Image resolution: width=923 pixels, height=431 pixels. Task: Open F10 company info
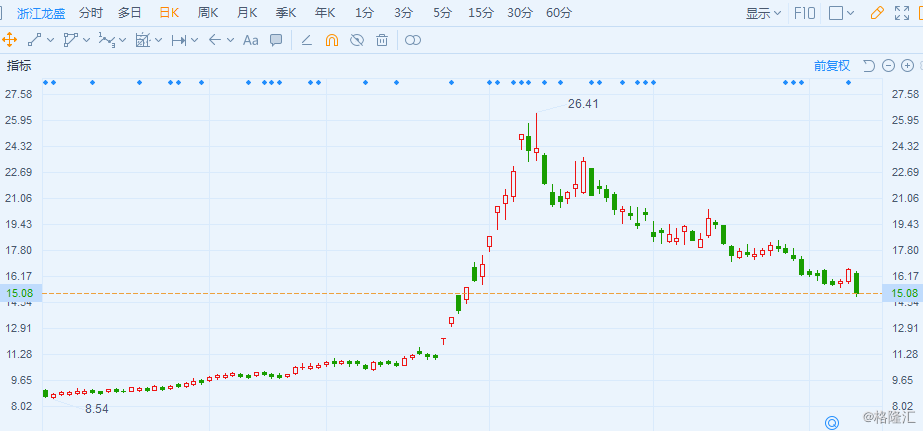point(804,13)
